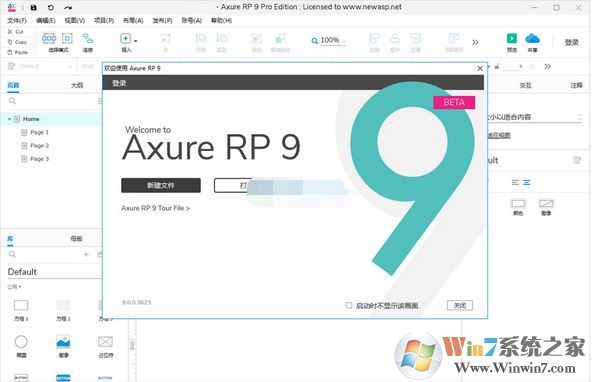The width and height of the screenshot is (592, 382).
Task: Open the Insert dropdown arrow
Action: click(x=136, y=41)
